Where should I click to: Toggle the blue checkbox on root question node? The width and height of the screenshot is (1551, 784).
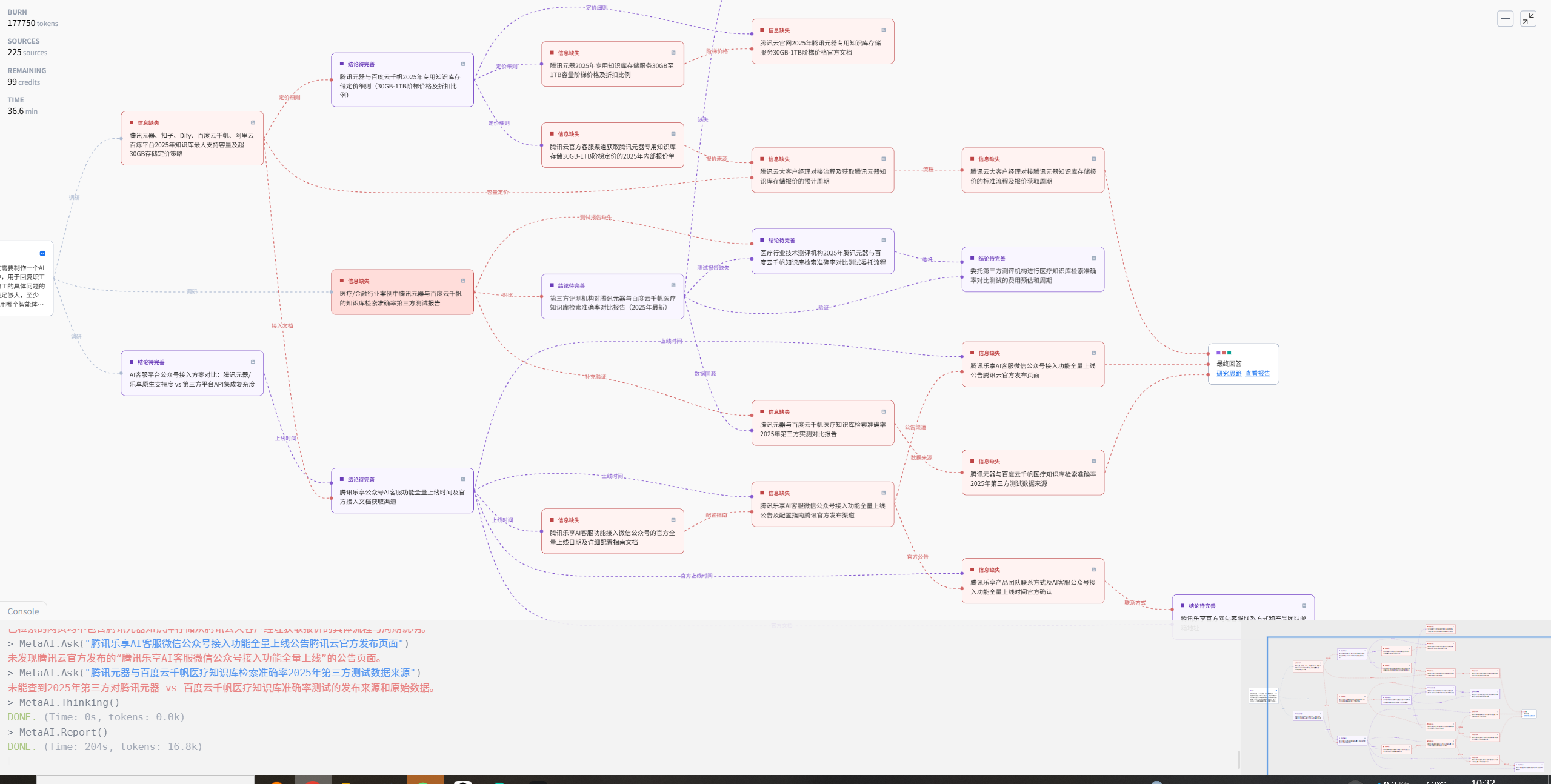(42, 254)
